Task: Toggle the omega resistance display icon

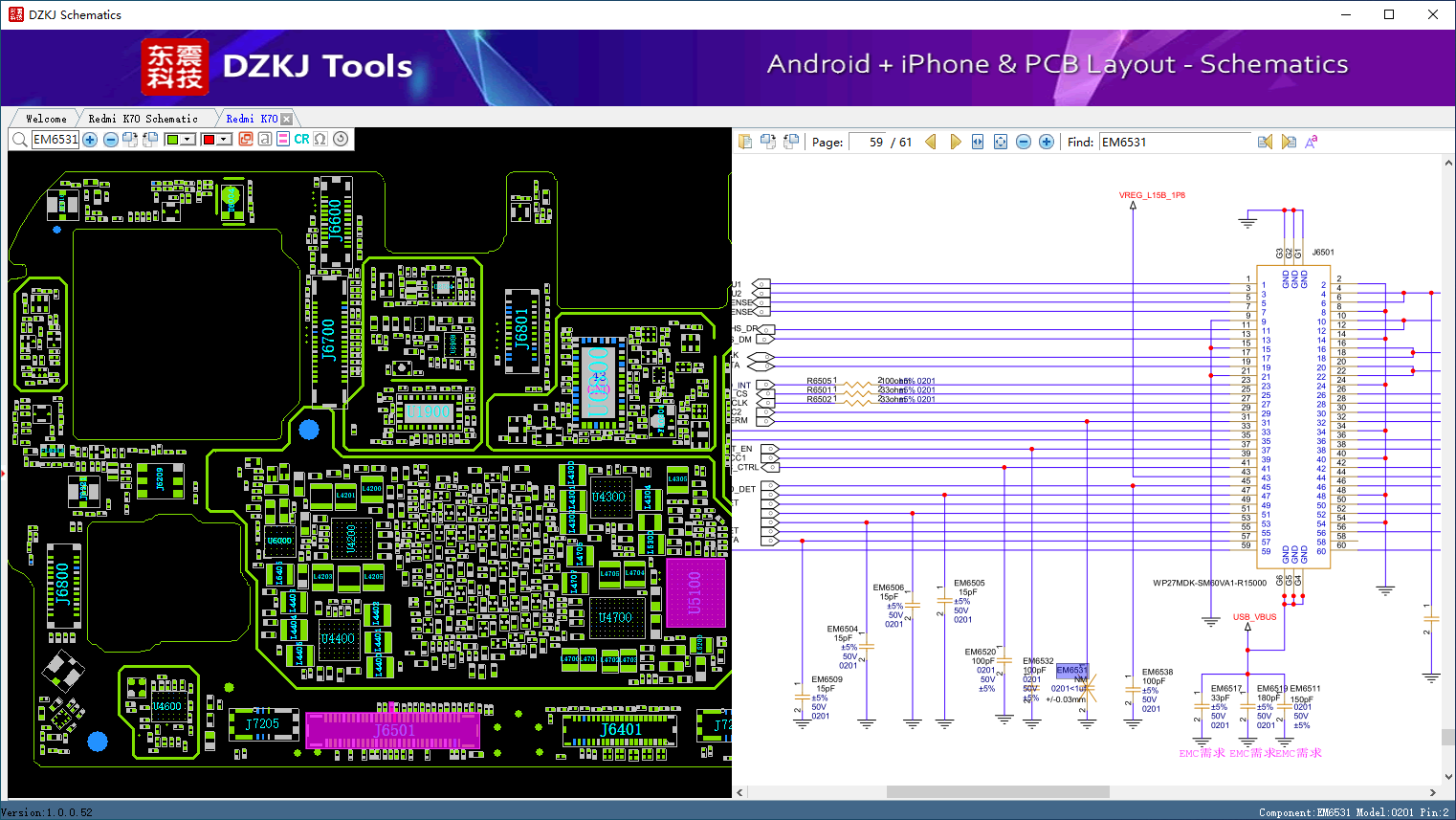Action: pyautogui.click(x=320, y=140)
